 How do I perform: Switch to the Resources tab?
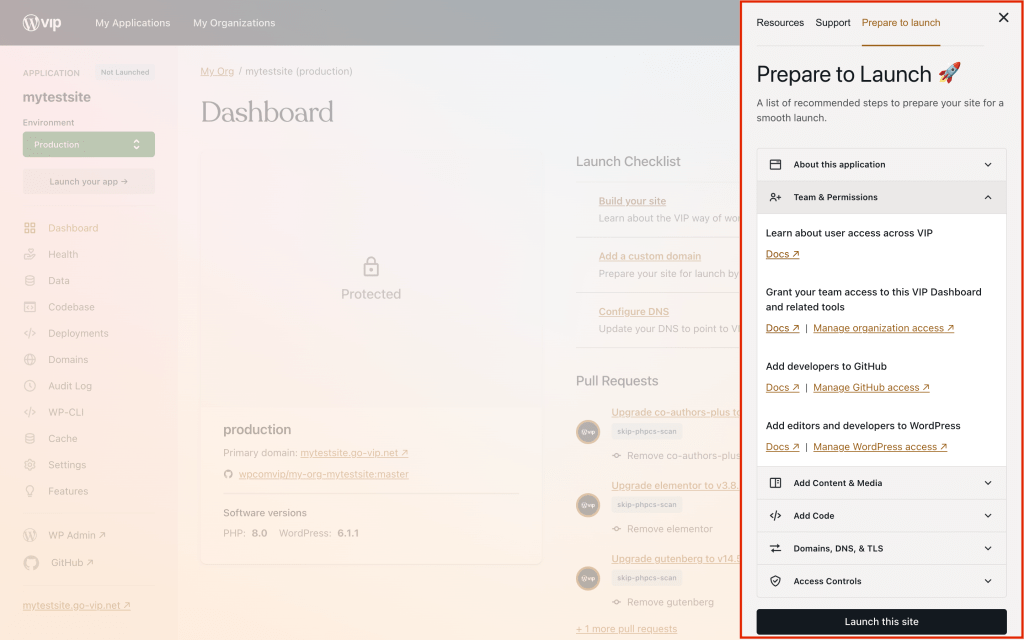[x=780, y=23]
